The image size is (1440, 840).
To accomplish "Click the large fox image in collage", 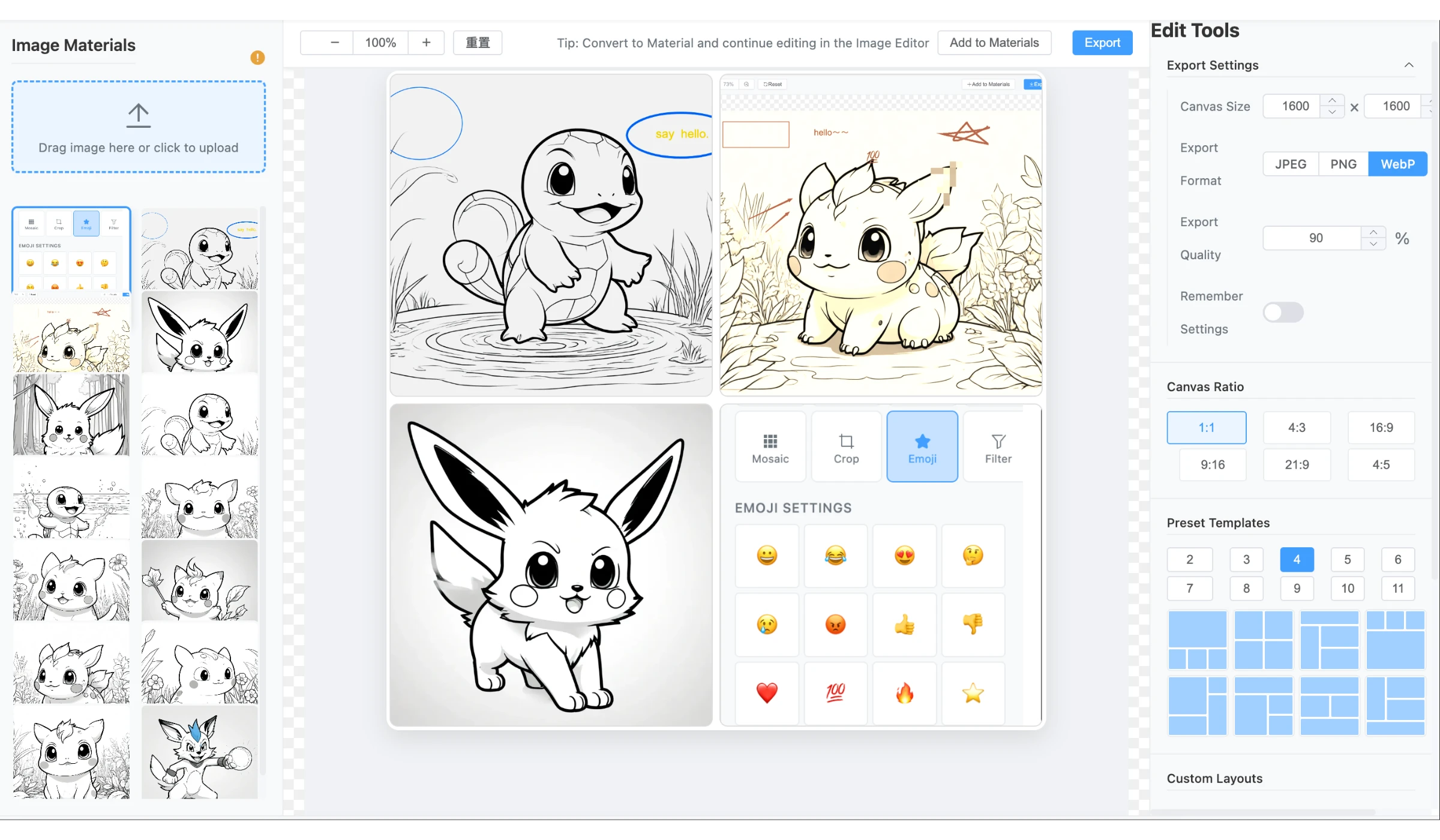I will click(x=551, y=565).
